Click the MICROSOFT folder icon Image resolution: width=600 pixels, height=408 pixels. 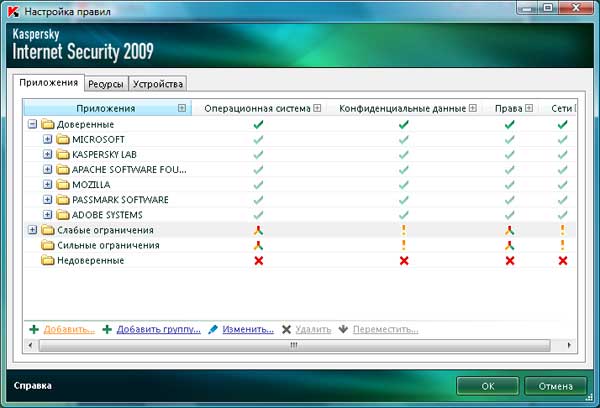click(63, 139)
